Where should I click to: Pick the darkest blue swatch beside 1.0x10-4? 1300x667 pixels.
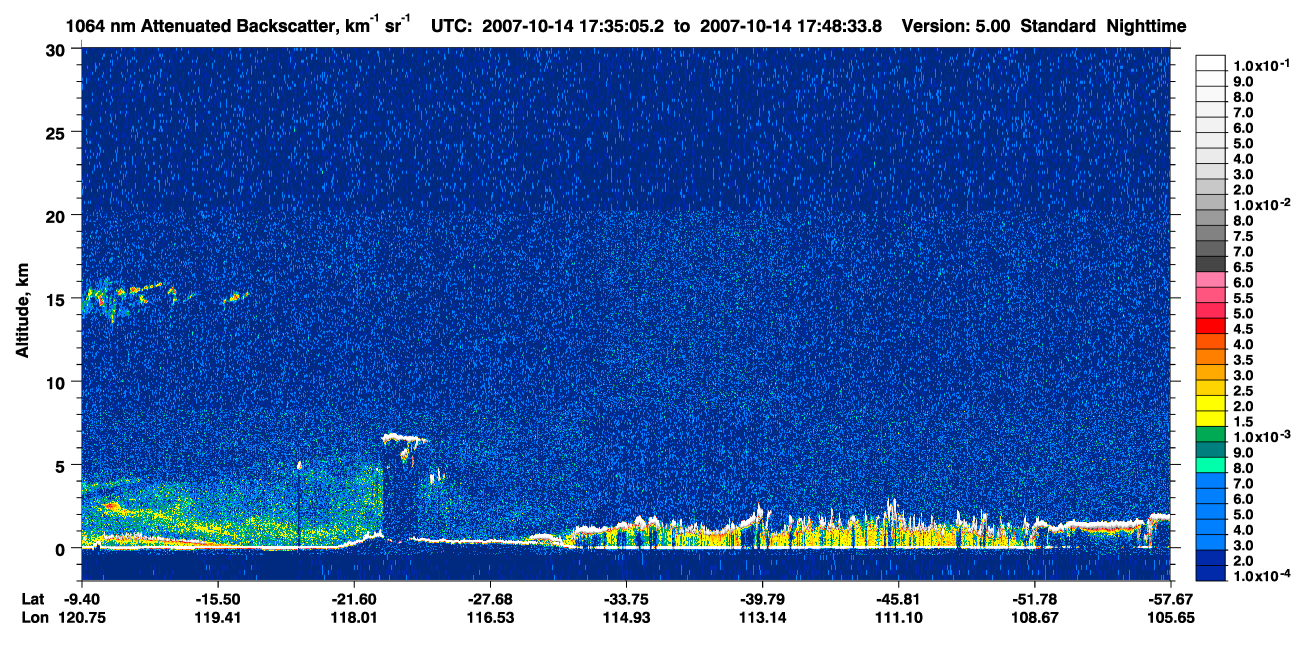[x=1211, y=574]
